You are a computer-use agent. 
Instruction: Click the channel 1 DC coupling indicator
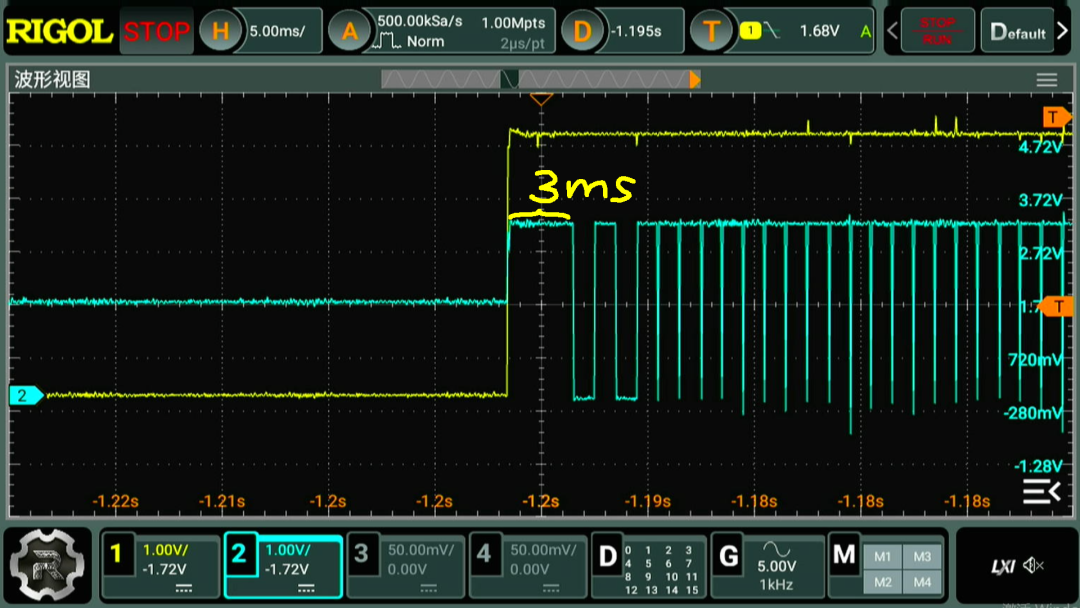pos(184,589)
